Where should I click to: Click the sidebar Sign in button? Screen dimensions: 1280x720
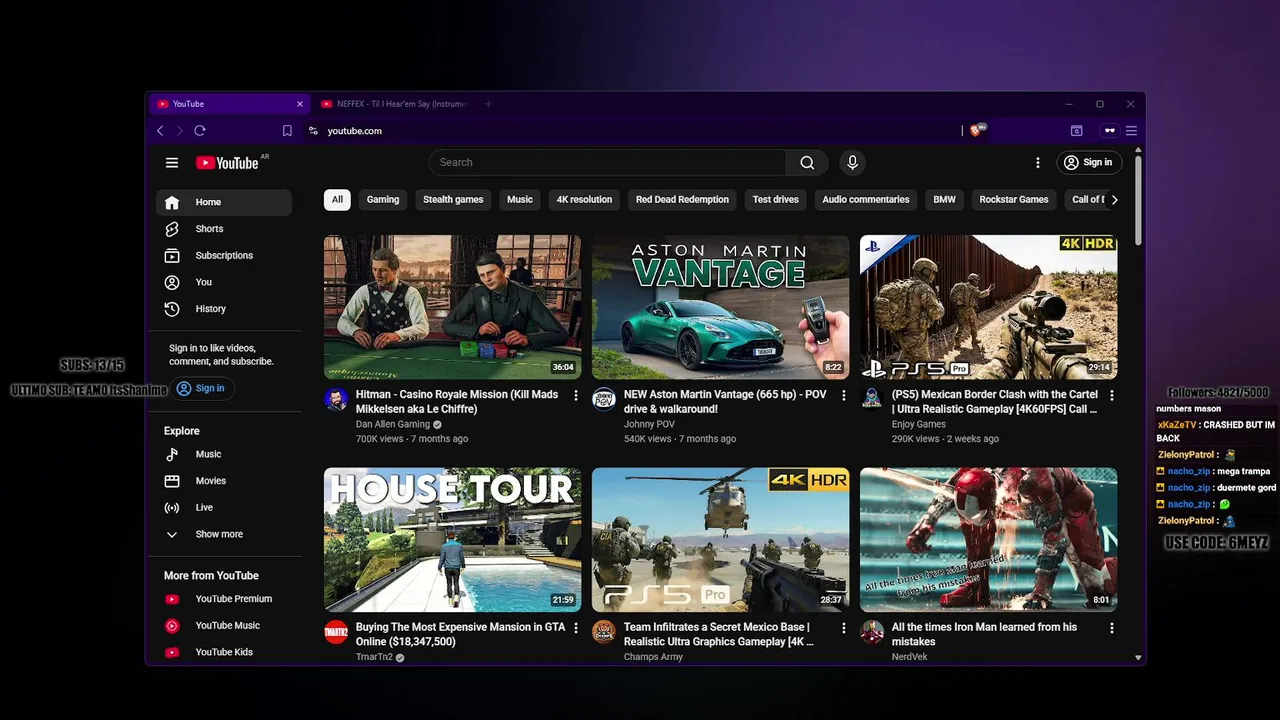[x=201, y=388]
